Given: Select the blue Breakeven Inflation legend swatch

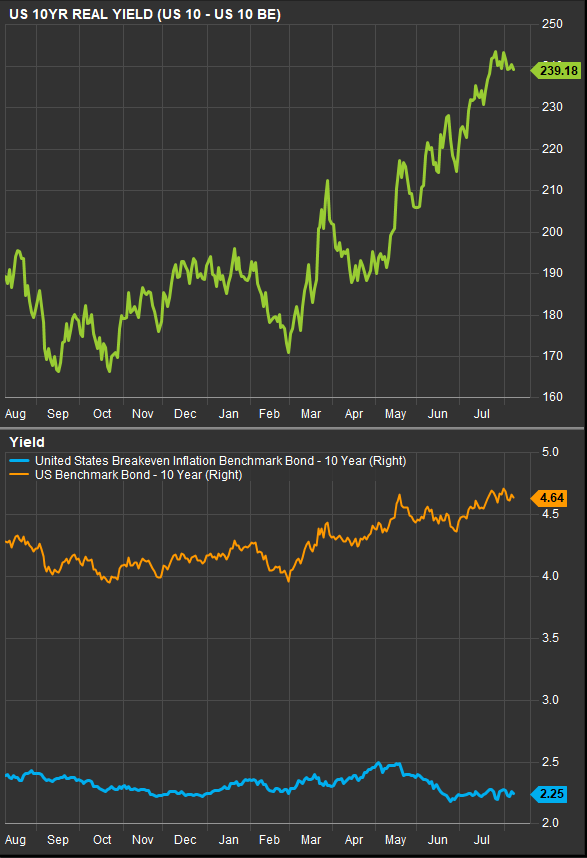Looking at the screenshot, I should click(x=20, y=461).
